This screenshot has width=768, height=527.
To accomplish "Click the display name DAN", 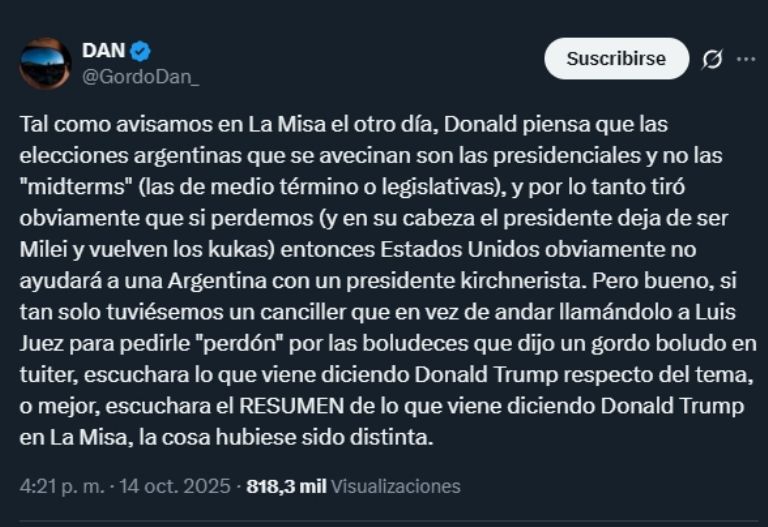I will point(103,52).
